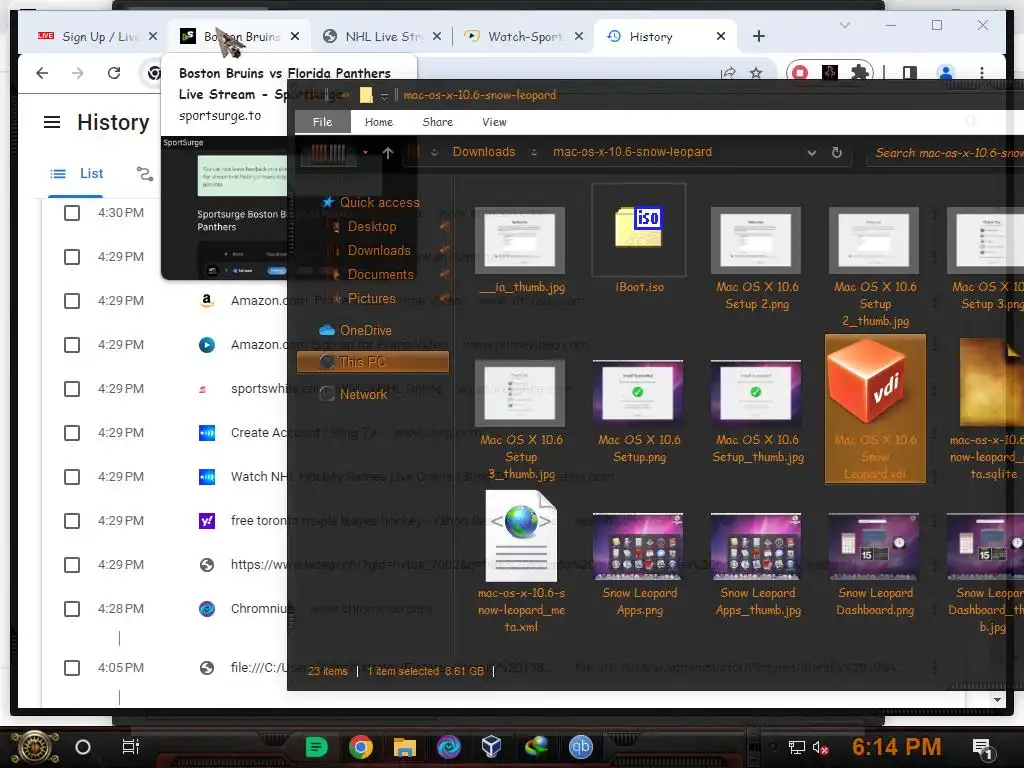Click the share this page icon in Chrome
Screen dimensions: 1024x768
pos(728,73)
